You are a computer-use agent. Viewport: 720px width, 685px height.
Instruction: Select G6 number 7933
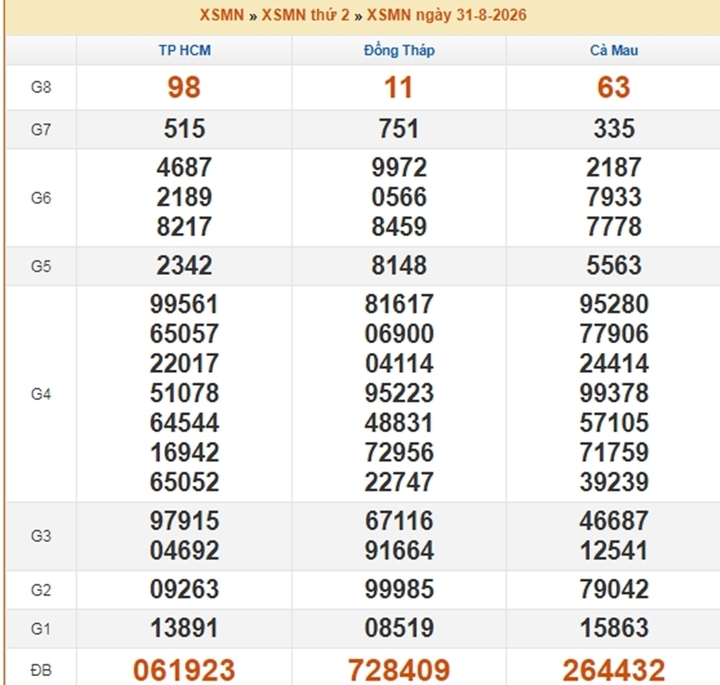click(x=614, y=197)
